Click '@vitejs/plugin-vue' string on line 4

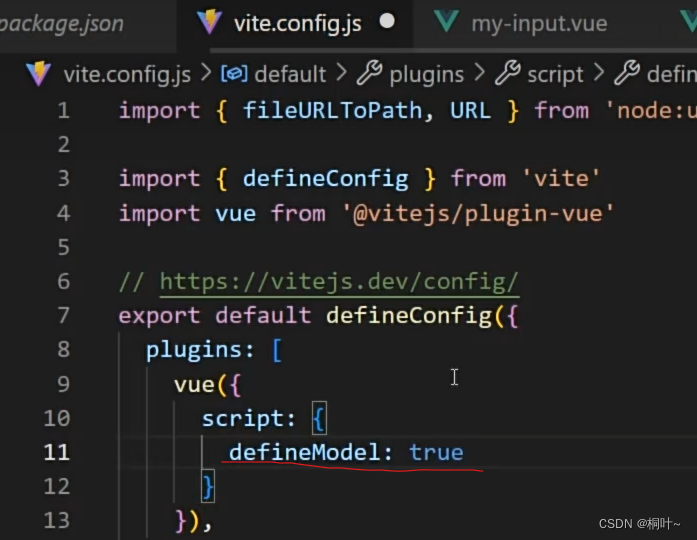click(x=479, y=213)
